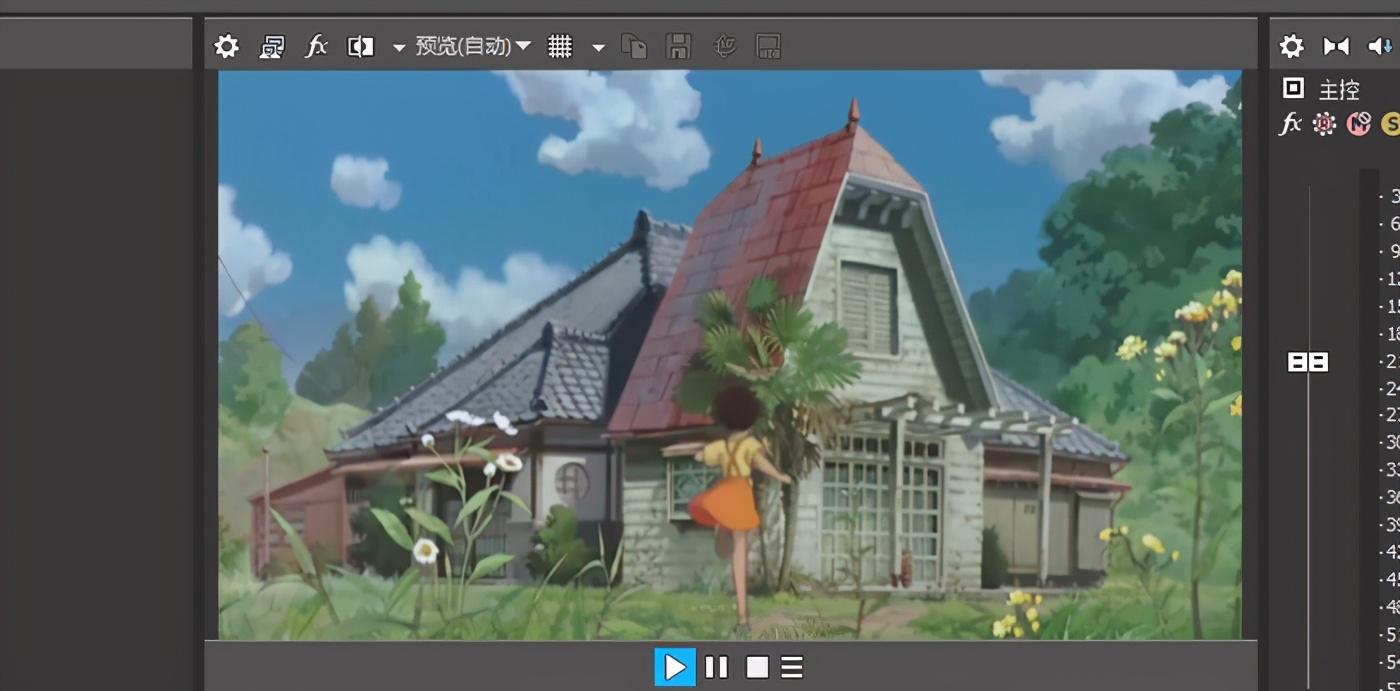Click the square icon beside 主控
The height and width of the screenshot is (691, 1400).
1293,88
